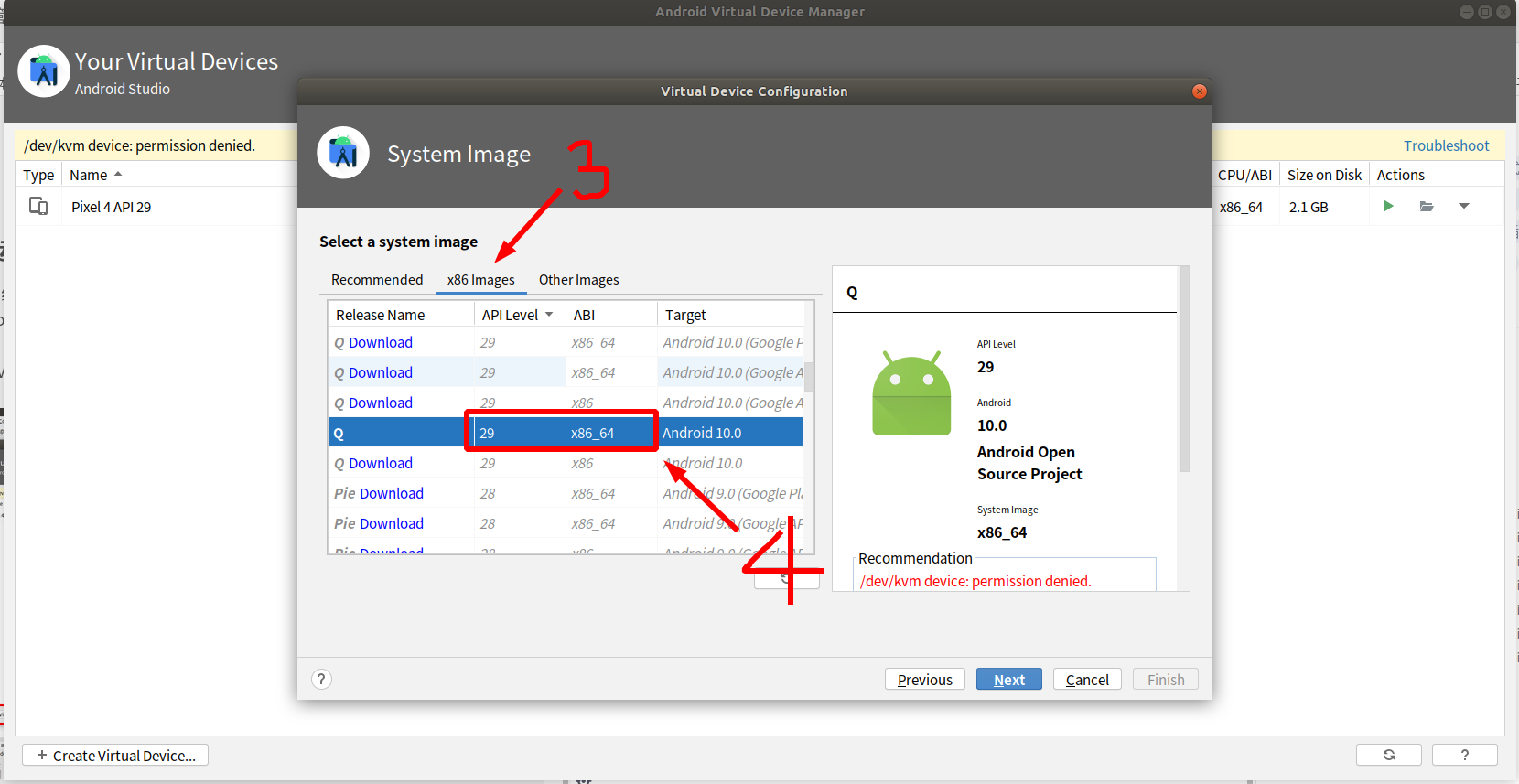Maximize the Android Virtual Device Manager window

pyautogui.click(x=1485, y=12)
